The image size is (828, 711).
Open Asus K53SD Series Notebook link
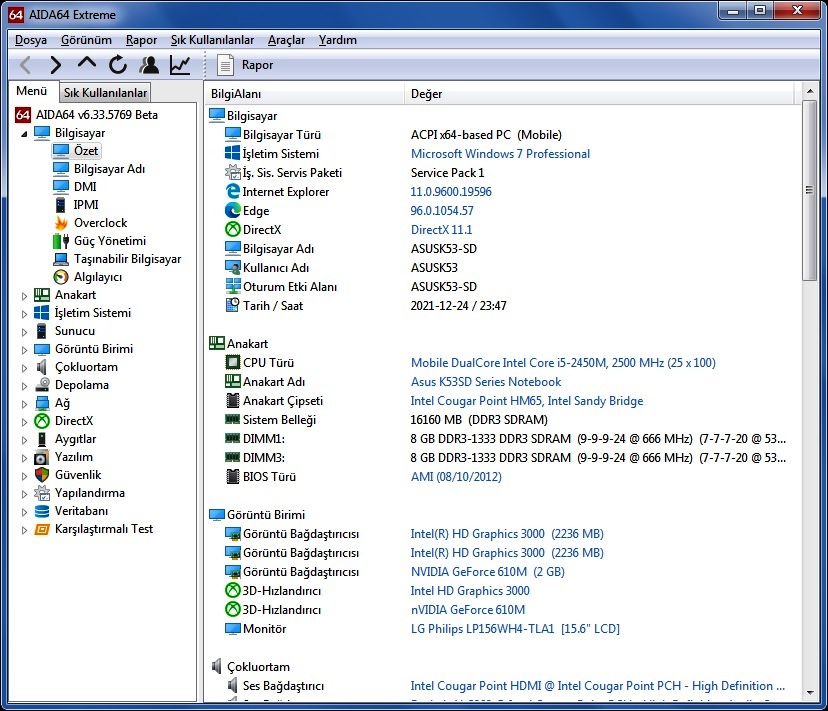(x=486, y=382)
